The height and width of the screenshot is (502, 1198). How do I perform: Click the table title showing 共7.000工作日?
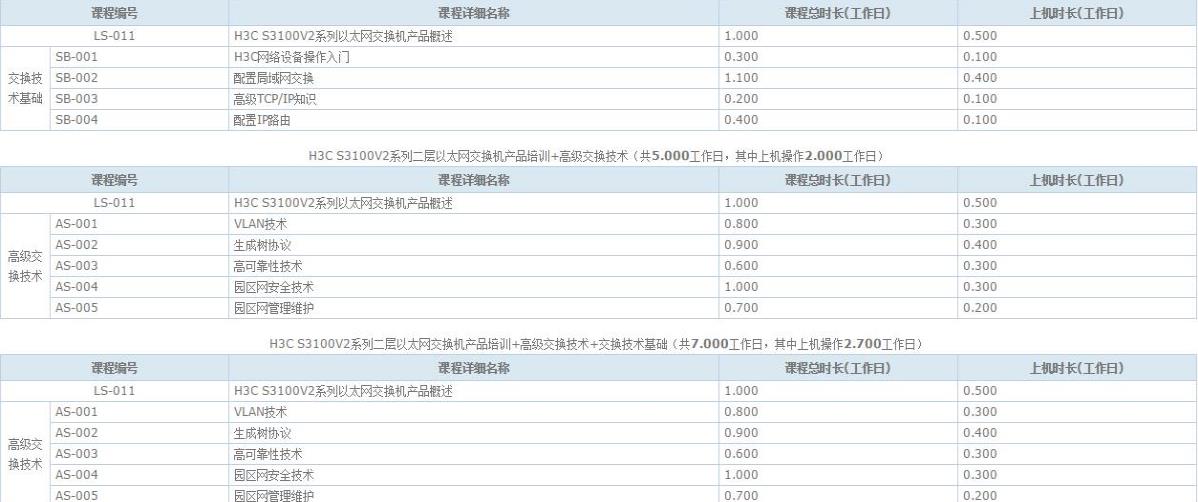pos(598,344)
